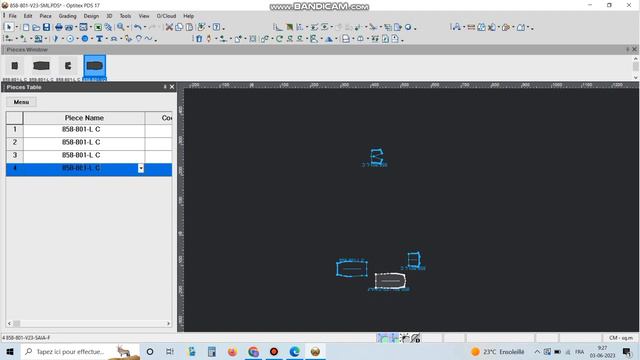
Task: Click the blue triangle grading icon
Action: tap(329, 39)
